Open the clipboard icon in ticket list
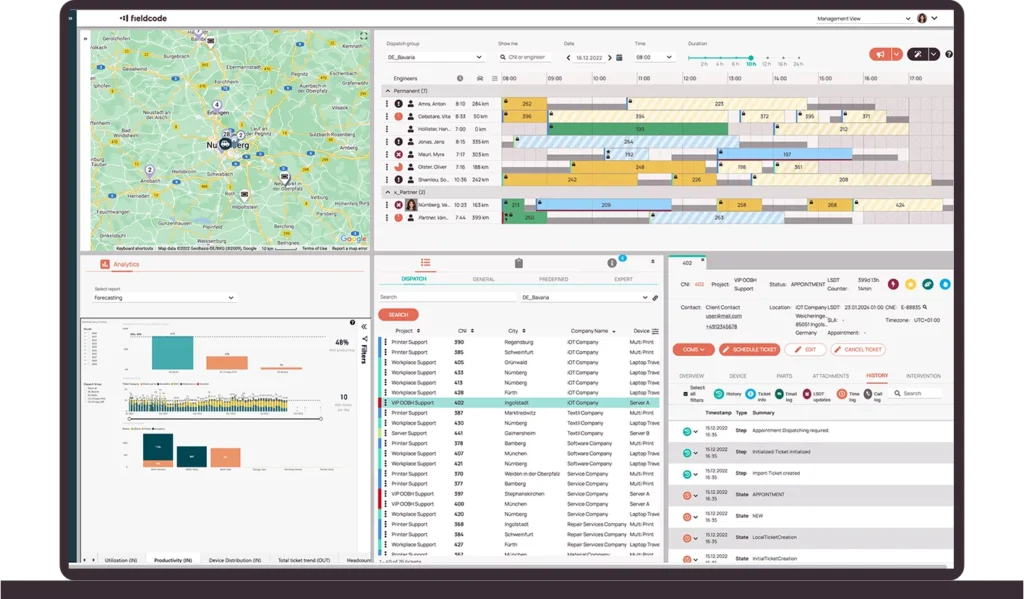1024x599 pixels. pyautogui.click(x=519, y=263)
